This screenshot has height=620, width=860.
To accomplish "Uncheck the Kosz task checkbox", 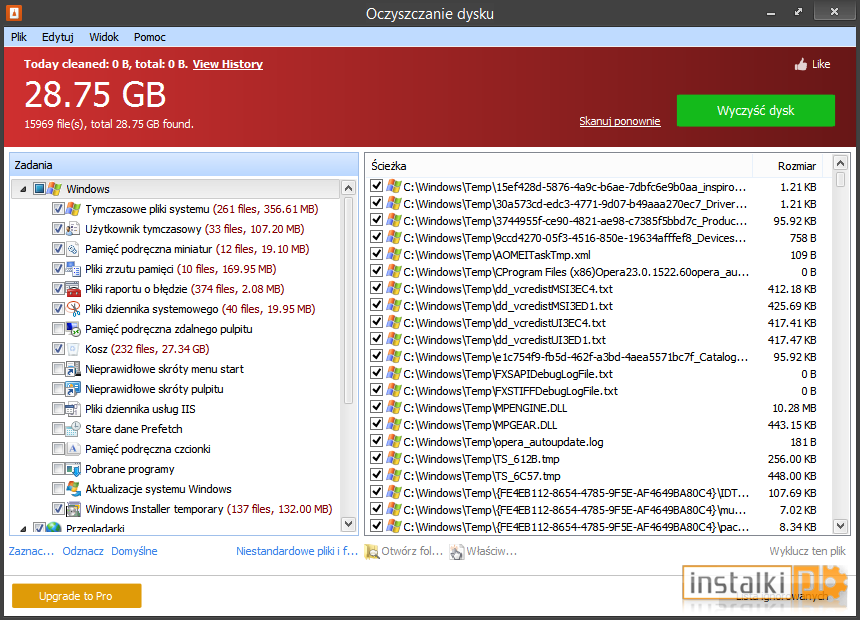I will (58, 348).
